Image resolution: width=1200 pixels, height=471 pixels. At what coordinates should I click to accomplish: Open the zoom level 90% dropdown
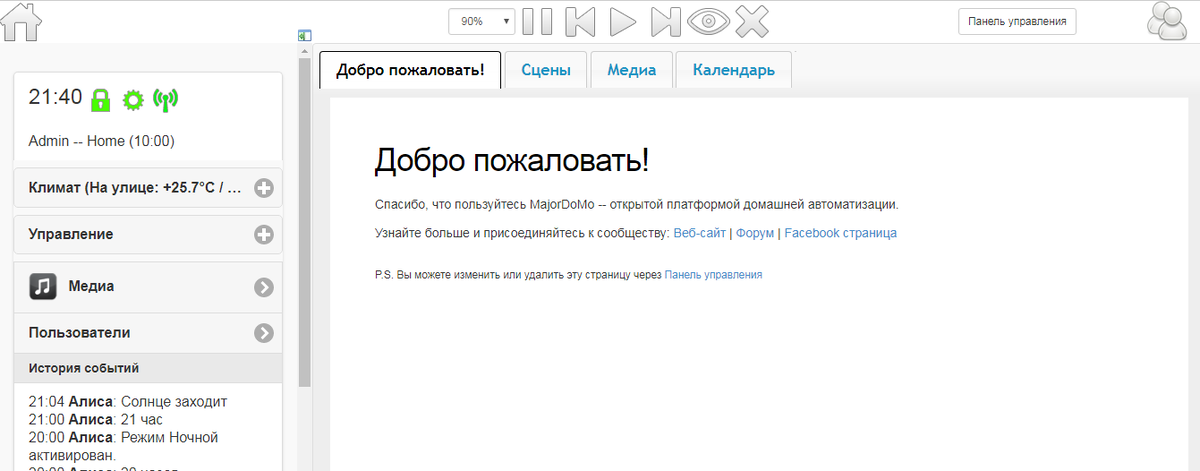(x=482, y=20)
